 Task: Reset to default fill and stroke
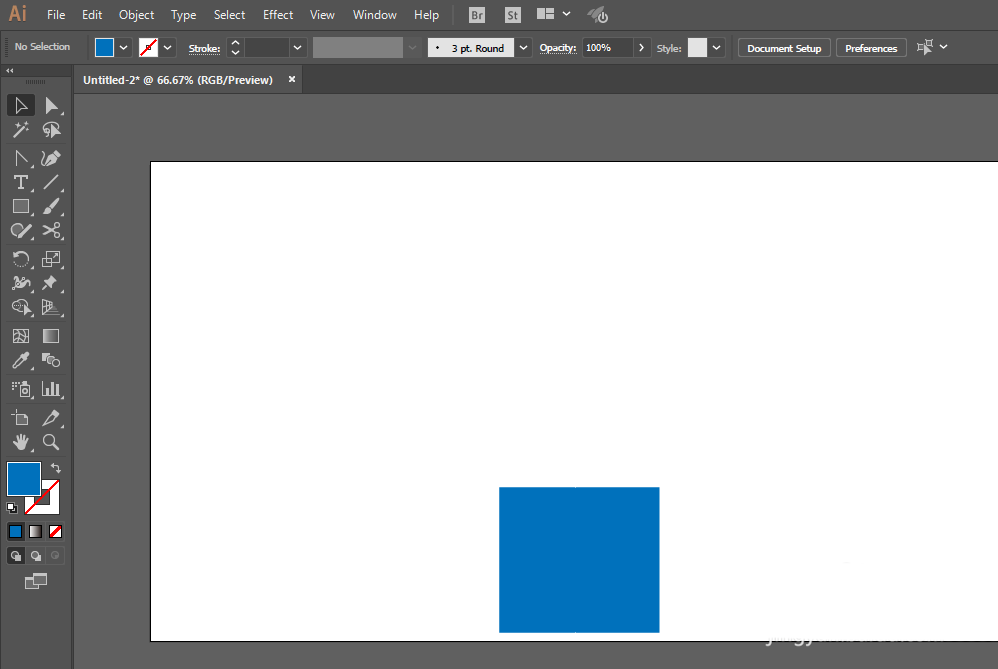[x=11, y=508]
